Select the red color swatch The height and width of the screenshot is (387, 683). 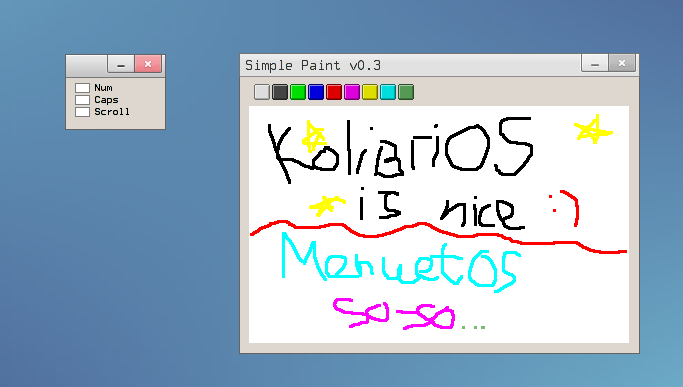pyautogui.click(x=334, y=92)
